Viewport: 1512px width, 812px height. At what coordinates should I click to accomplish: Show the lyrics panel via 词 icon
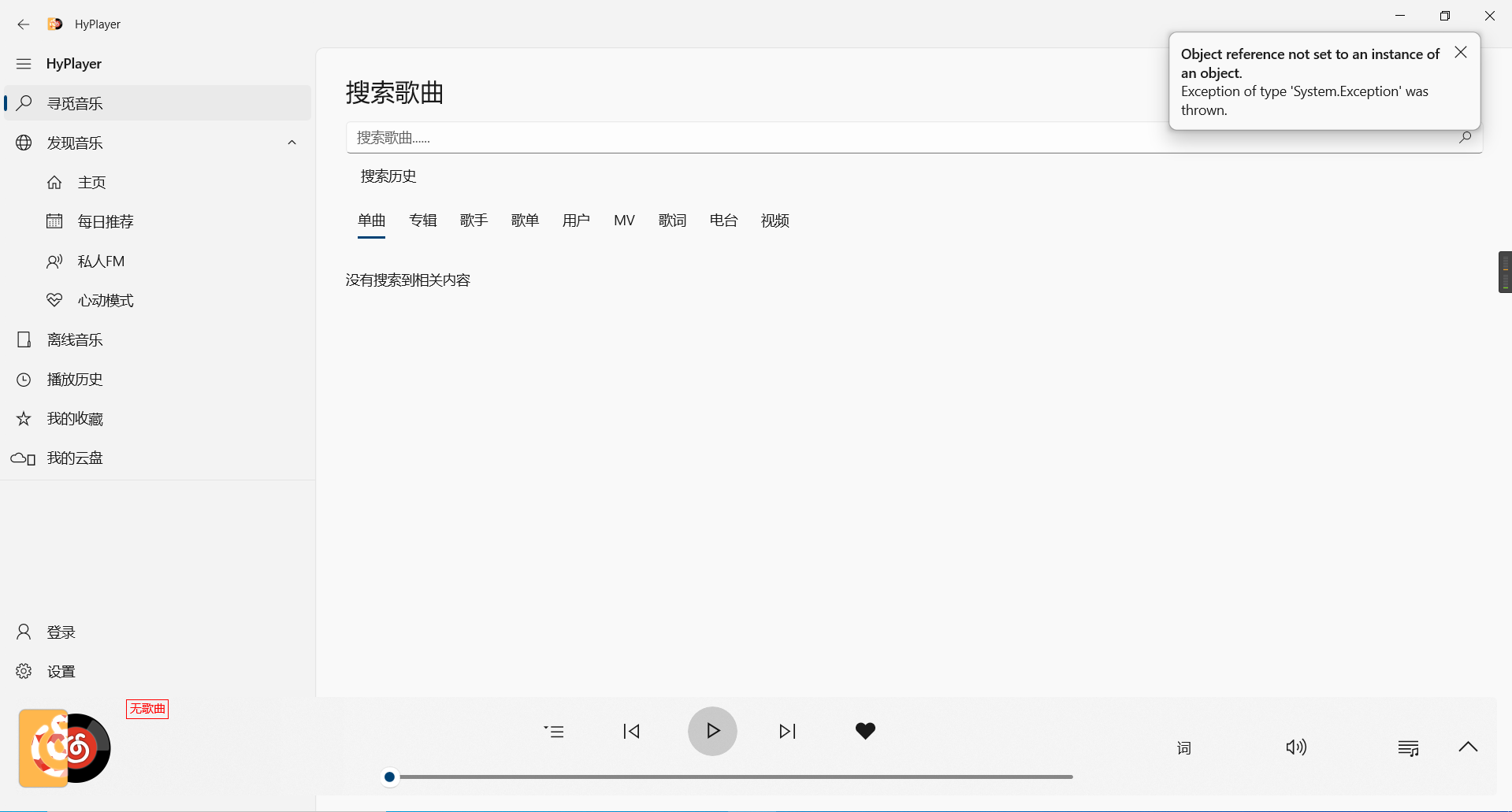(x=1183, y=747)
